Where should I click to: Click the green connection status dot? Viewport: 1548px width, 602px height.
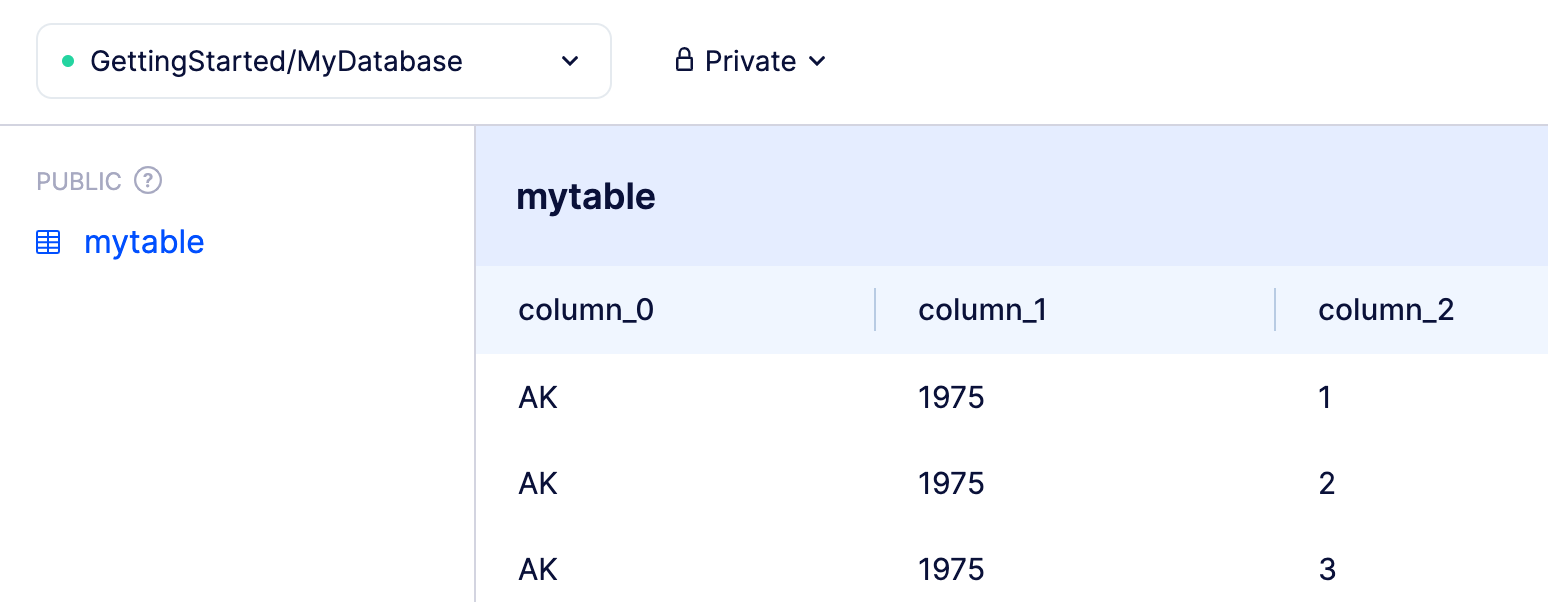click(68, 61)
